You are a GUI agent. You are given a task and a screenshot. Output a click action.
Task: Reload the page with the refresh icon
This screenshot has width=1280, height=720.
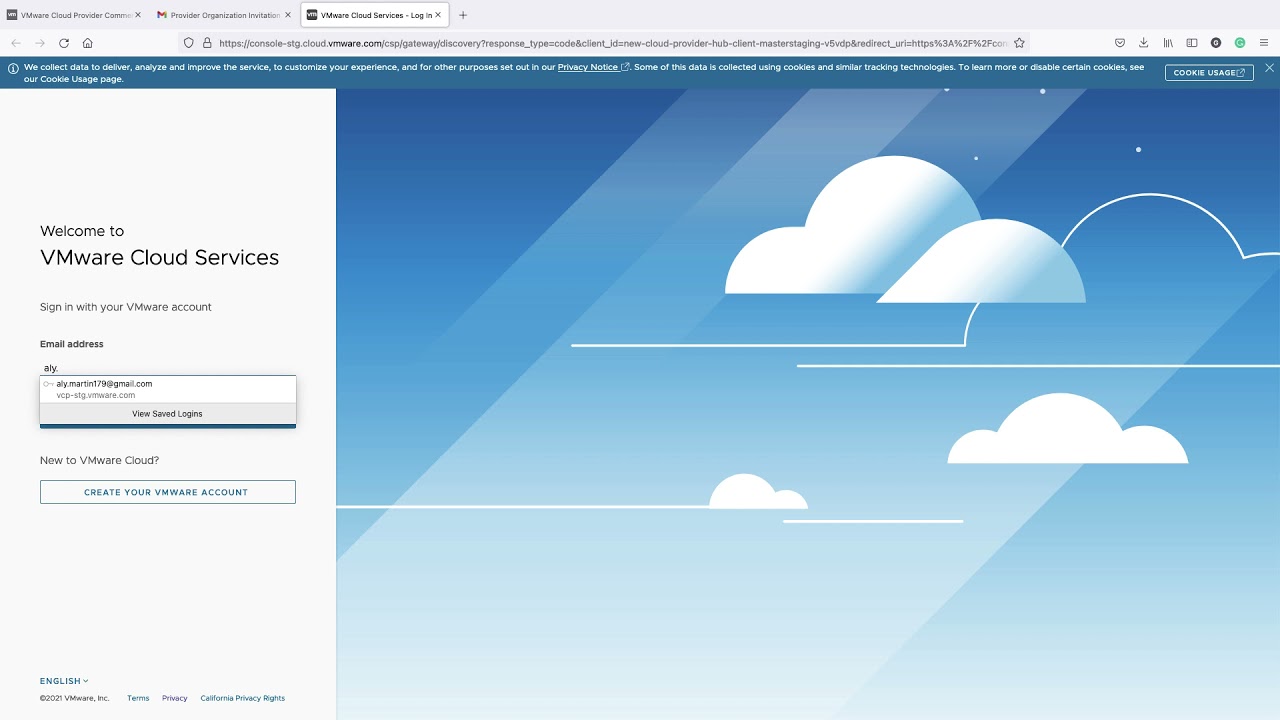point(63,43)
